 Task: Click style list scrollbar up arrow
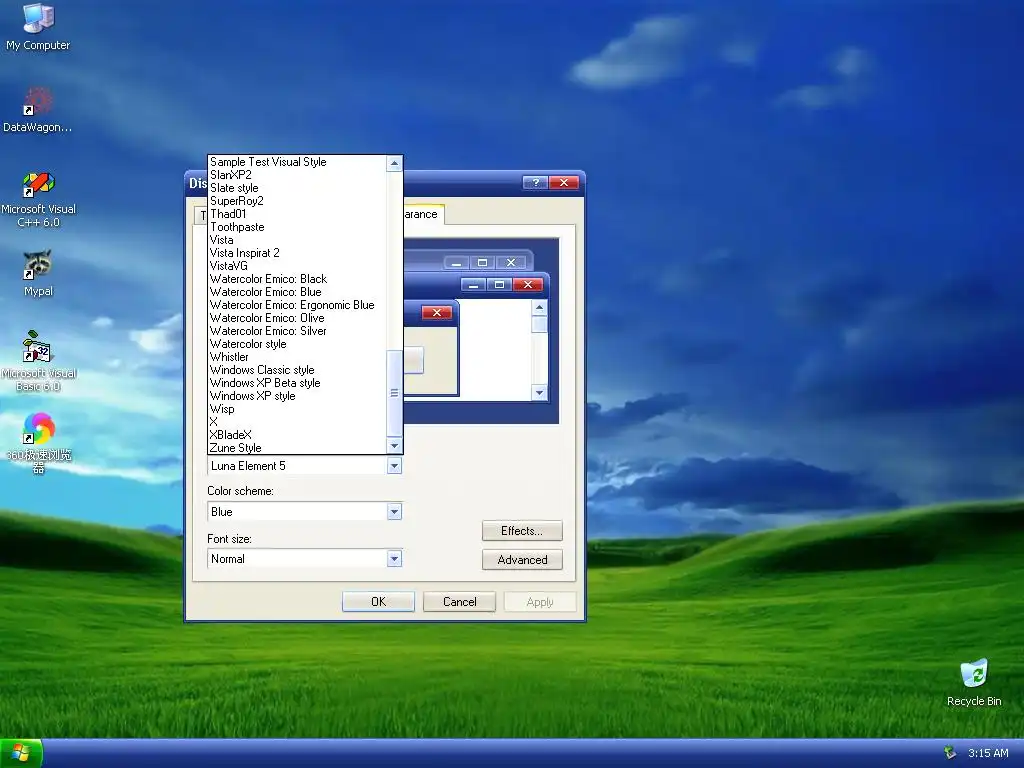pyautogui.click(x=394, y=163)
